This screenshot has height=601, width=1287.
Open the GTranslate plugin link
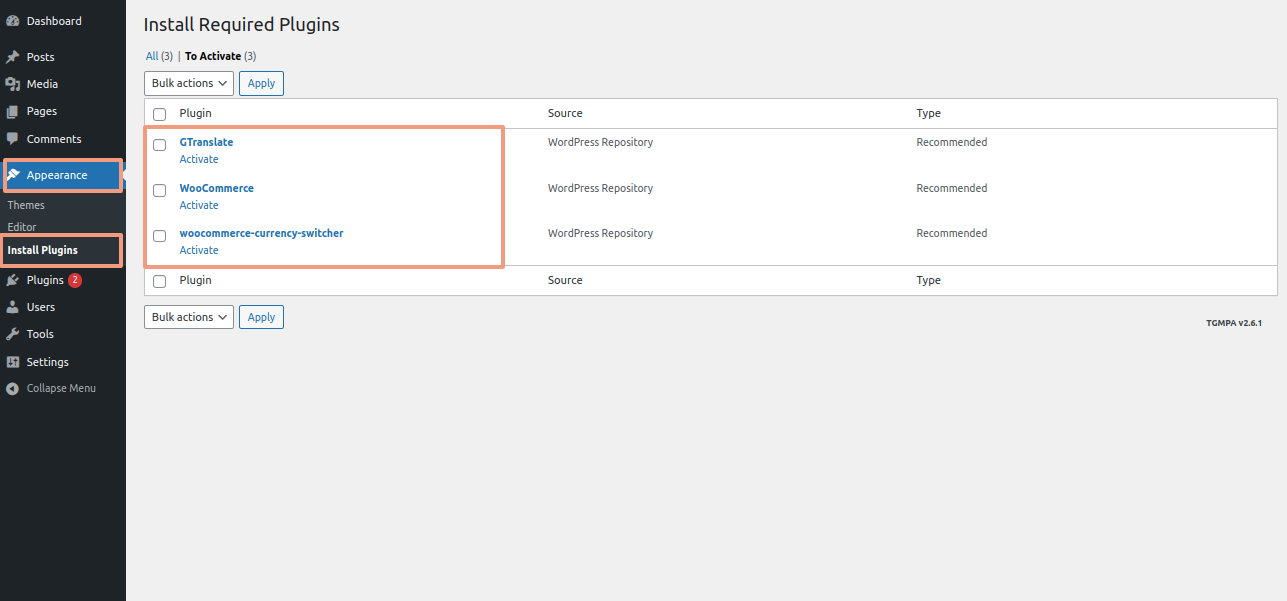pyautogui.click(x=206, y=142)
